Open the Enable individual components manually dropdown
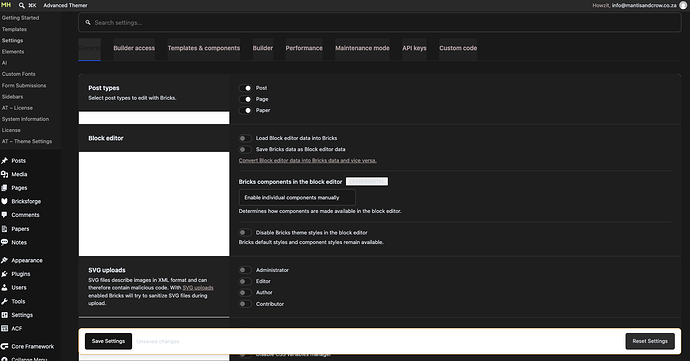Viewport: 690px width, 361px height. tap(297, 198)
